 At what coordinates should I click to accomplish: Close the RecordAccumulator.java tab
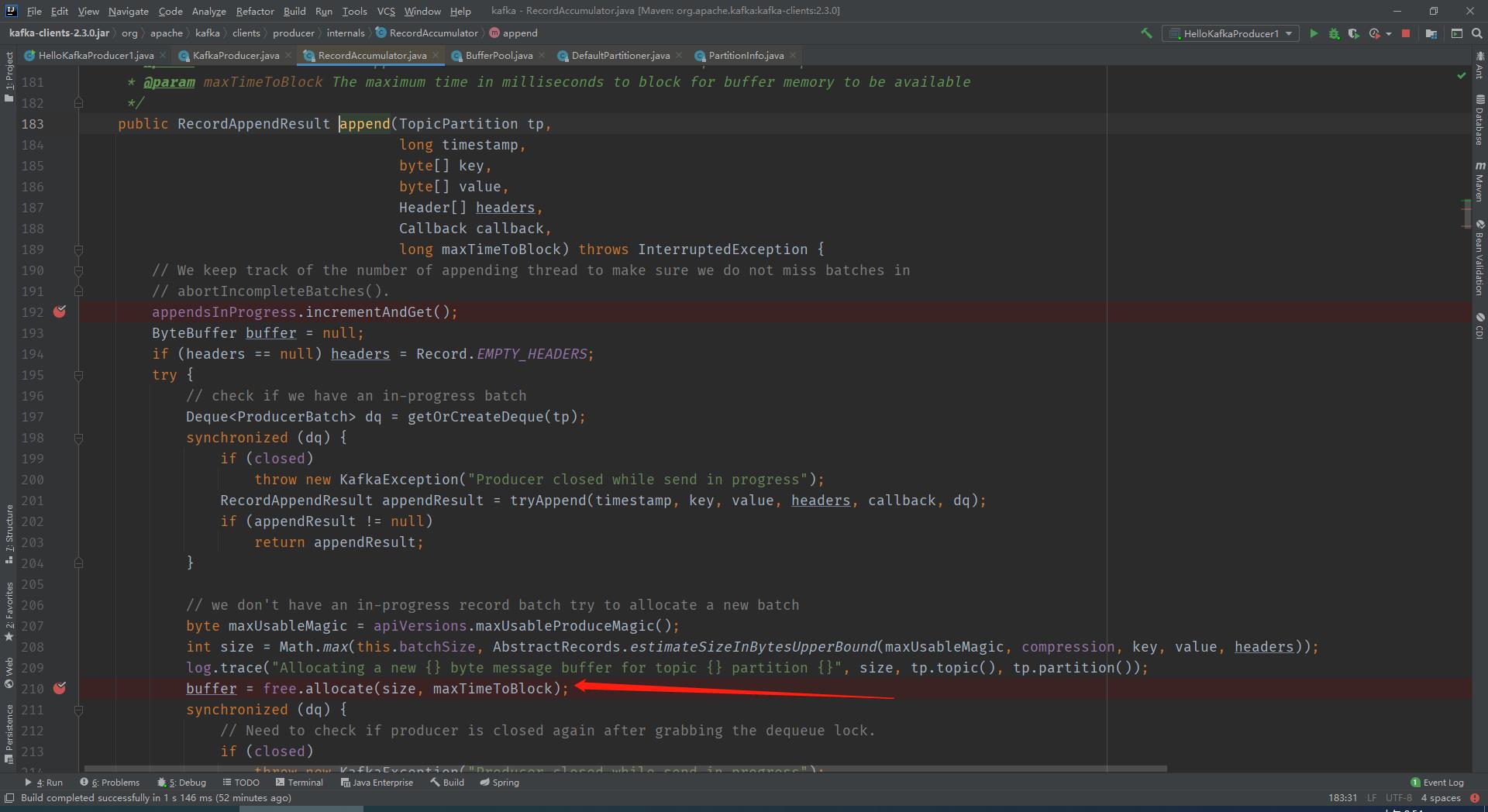click(436, 55)
